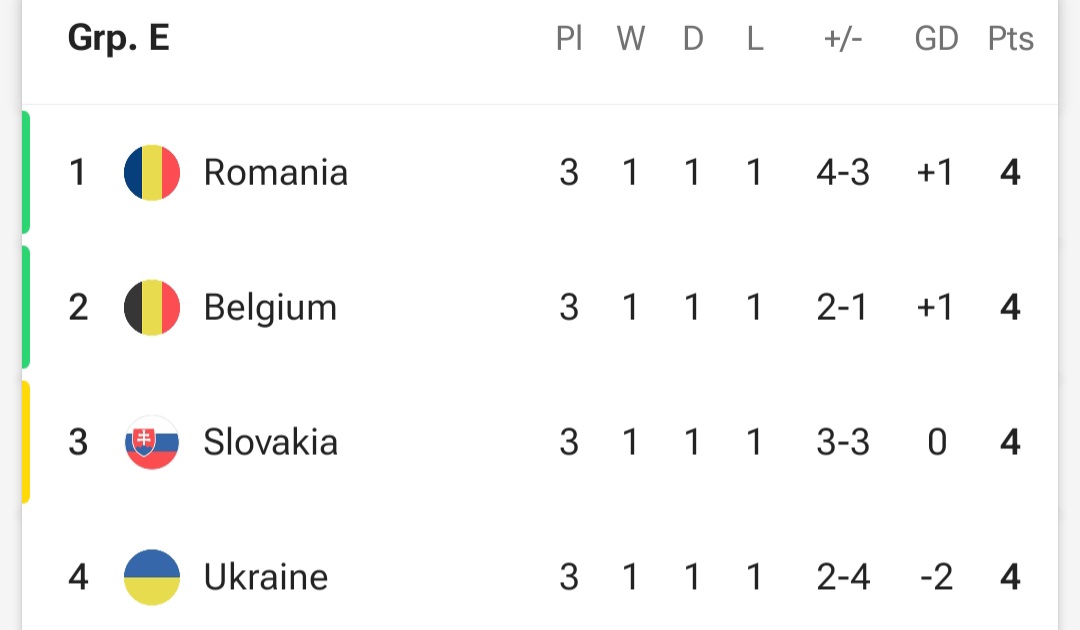Screen dimensions: 1080x630
Task: Tap the Slovakia flag icon
Action: click(152, 442)
